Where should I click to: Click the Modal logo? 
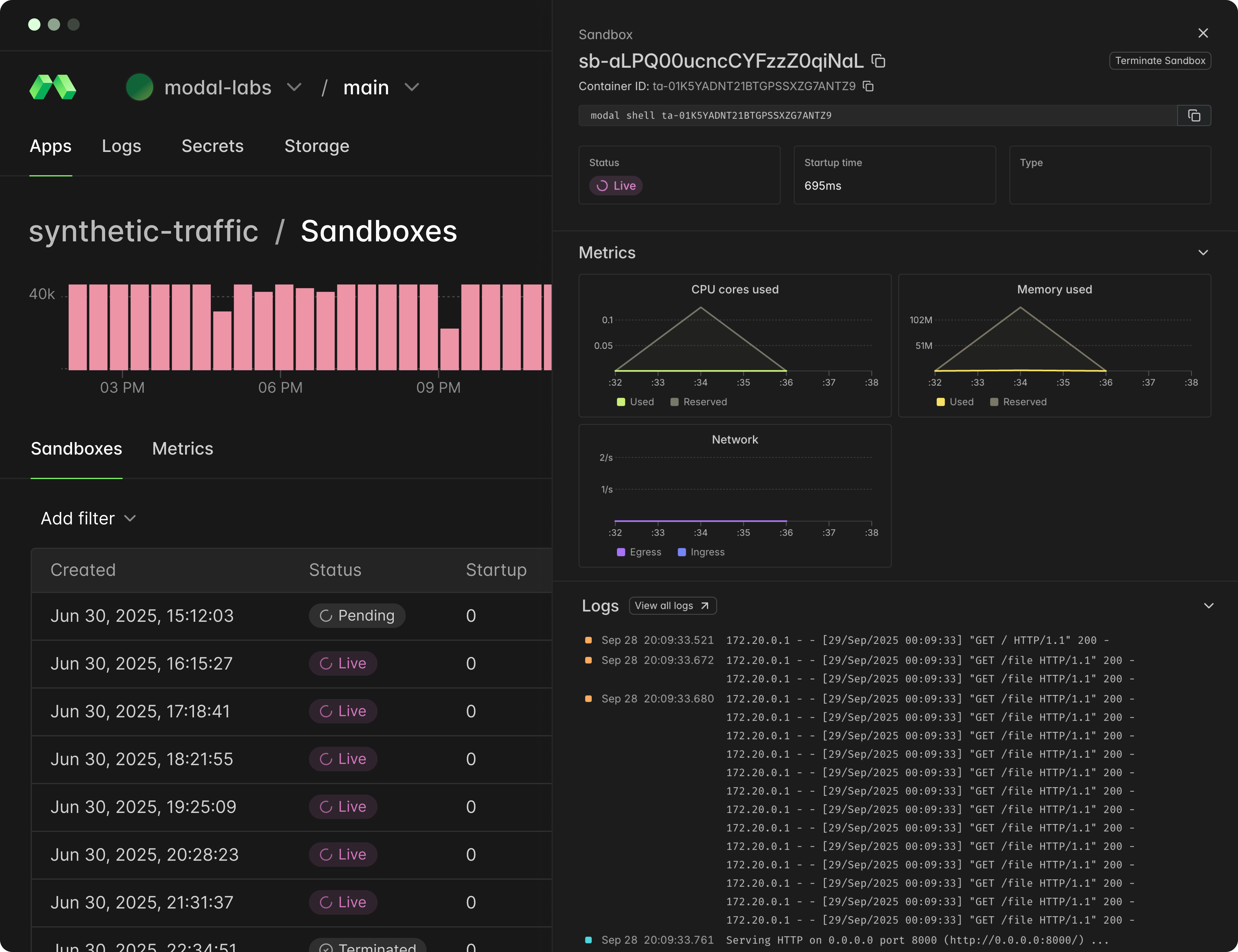click(x=53, y=87)
